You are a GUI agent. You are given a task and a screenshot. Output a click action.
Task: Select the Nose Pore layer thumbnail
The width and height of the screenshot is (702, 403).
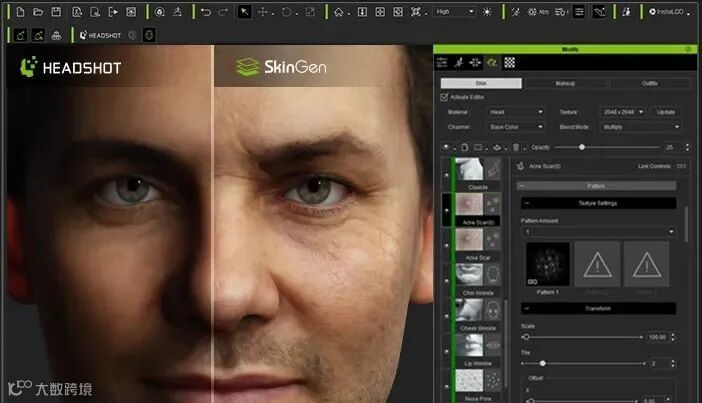469,381
